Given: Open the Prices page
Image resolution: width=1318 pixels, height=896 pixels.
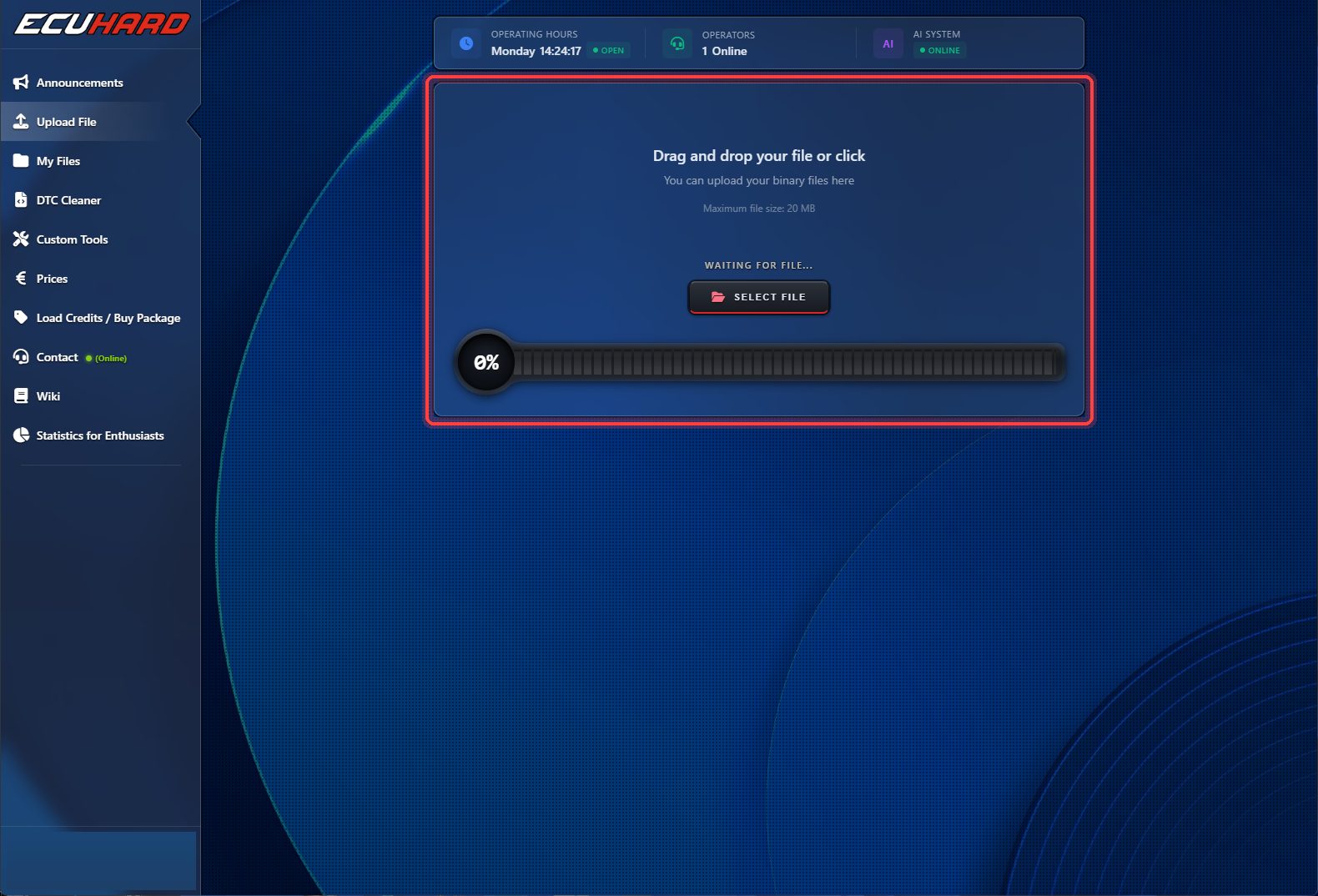Looking at the screenshot, I should [100, 279].
